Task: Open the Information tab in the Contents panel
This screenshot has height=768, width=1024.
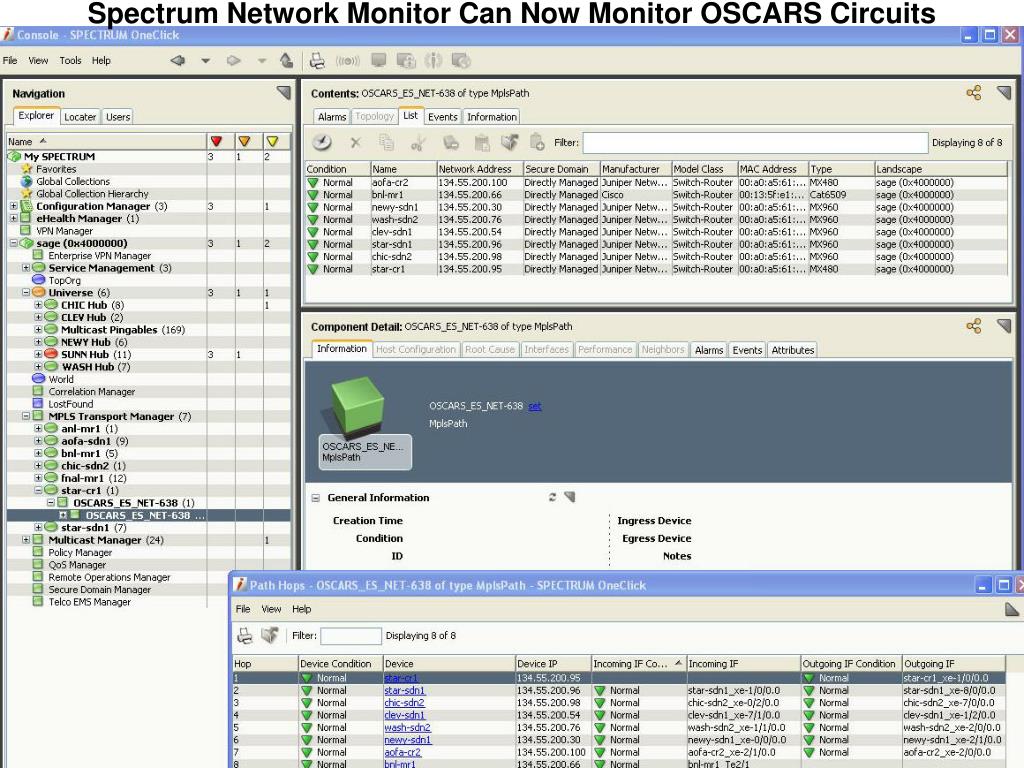Action: [x=492, y=117]
